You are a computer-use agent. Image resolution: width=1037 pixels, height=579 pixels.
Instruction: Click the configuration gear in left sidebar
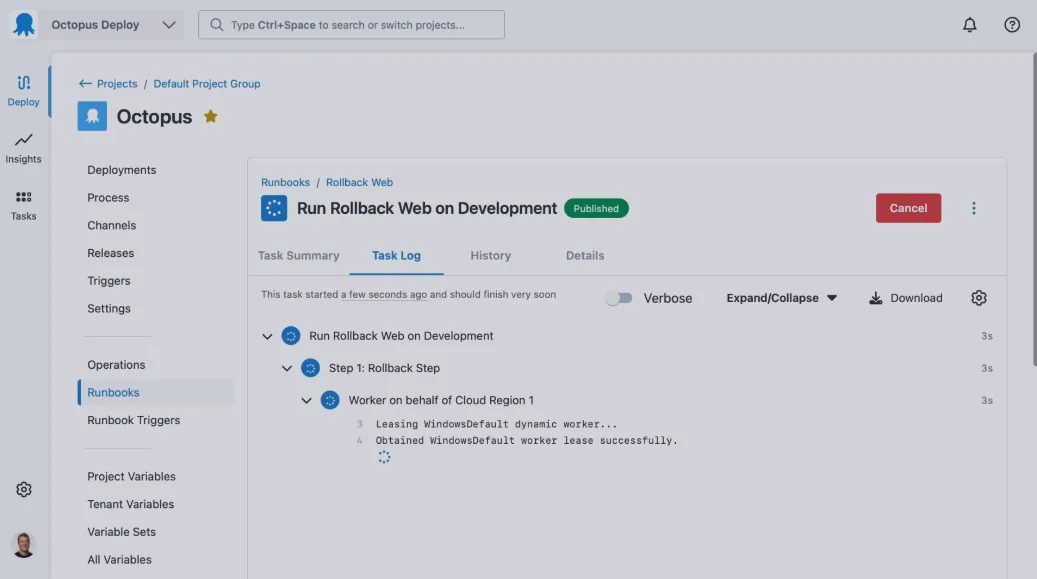(x=24, y=489)
